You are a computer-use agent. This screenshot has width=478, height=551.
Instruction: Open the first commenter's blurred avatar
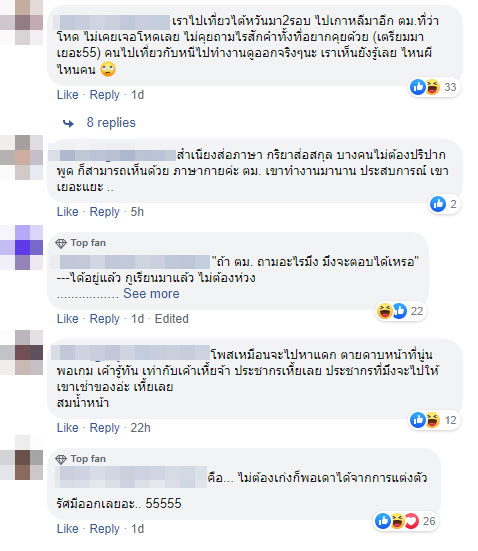click(21, 22)
